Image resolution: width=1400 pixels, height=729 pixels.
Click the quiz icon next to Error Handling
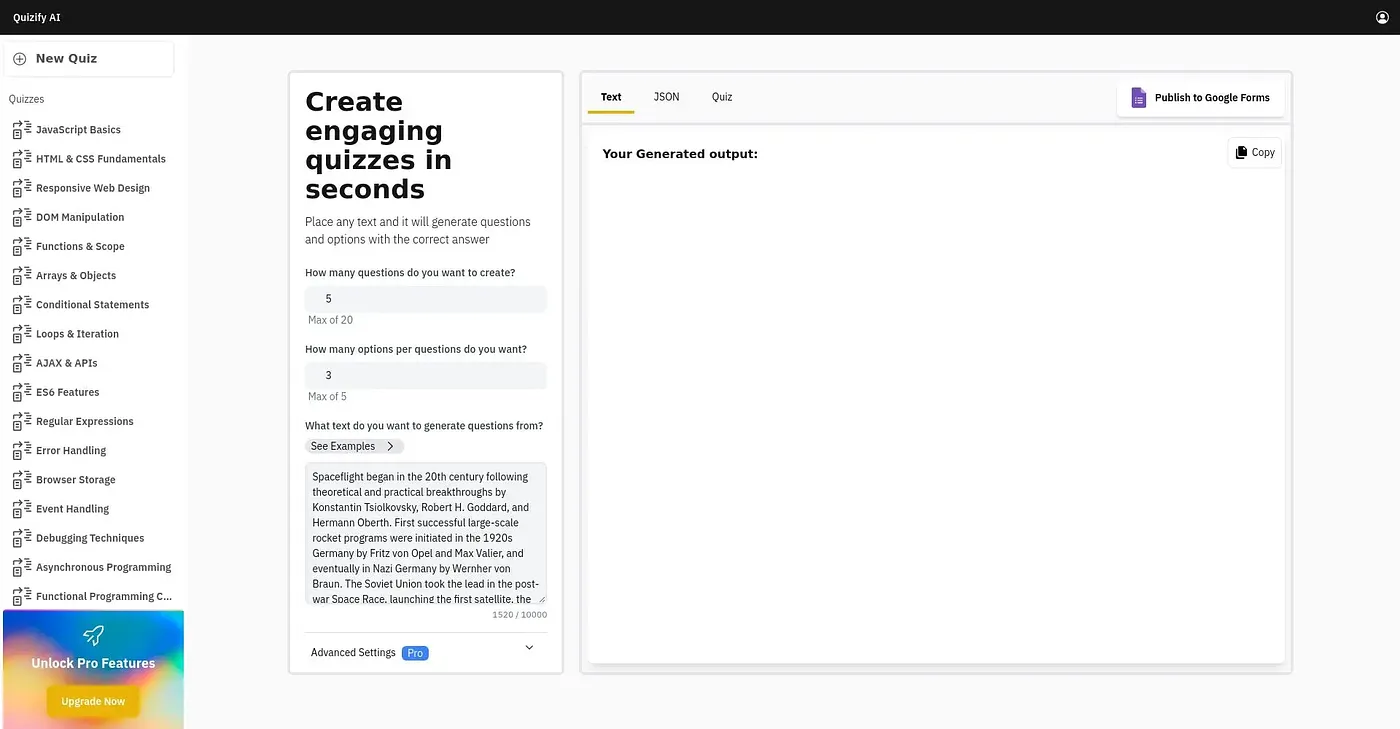[x=22, y=451]
